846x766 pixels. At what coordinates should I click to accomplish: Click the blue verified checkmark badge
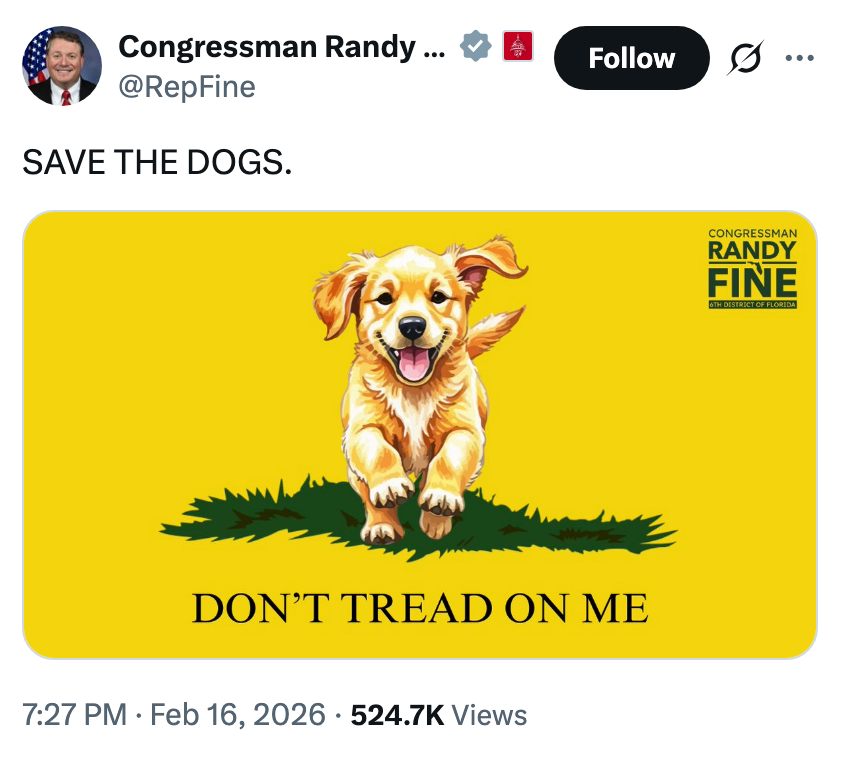click(x=474, y=46)
